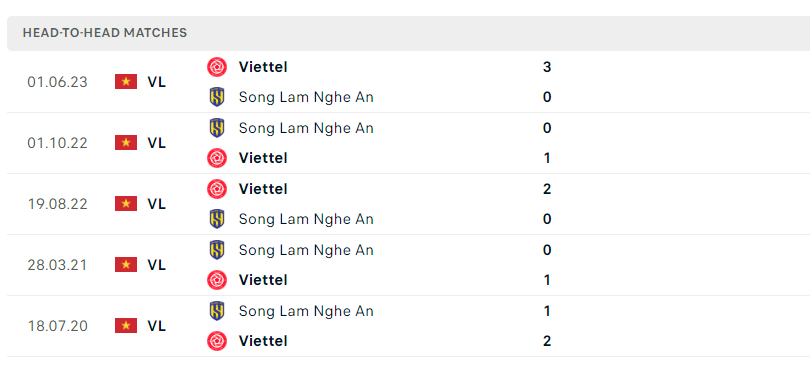810x368 pixels.
Task: Click Vietnam flag in 18.07.20 row
Action: click(126, 326)
